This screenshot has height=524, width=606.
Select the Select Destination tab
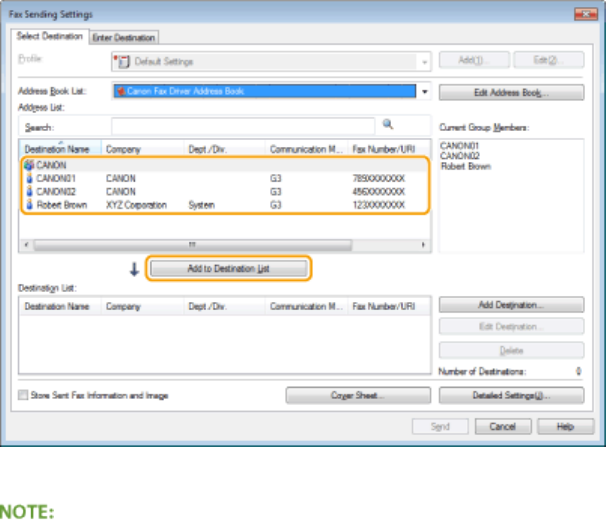point(50,36)
